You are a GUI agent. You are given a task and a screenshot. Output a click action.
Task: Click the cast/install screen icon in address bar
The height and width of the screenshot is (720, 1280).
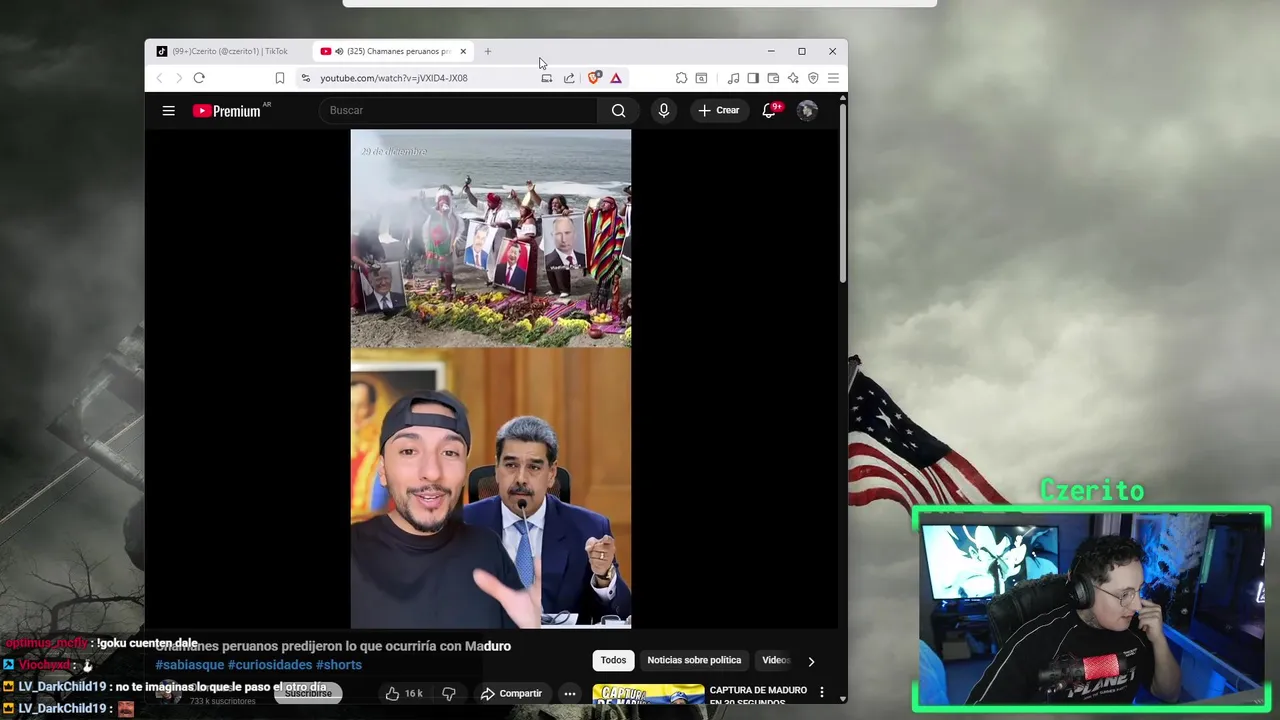tap(546, 78)
